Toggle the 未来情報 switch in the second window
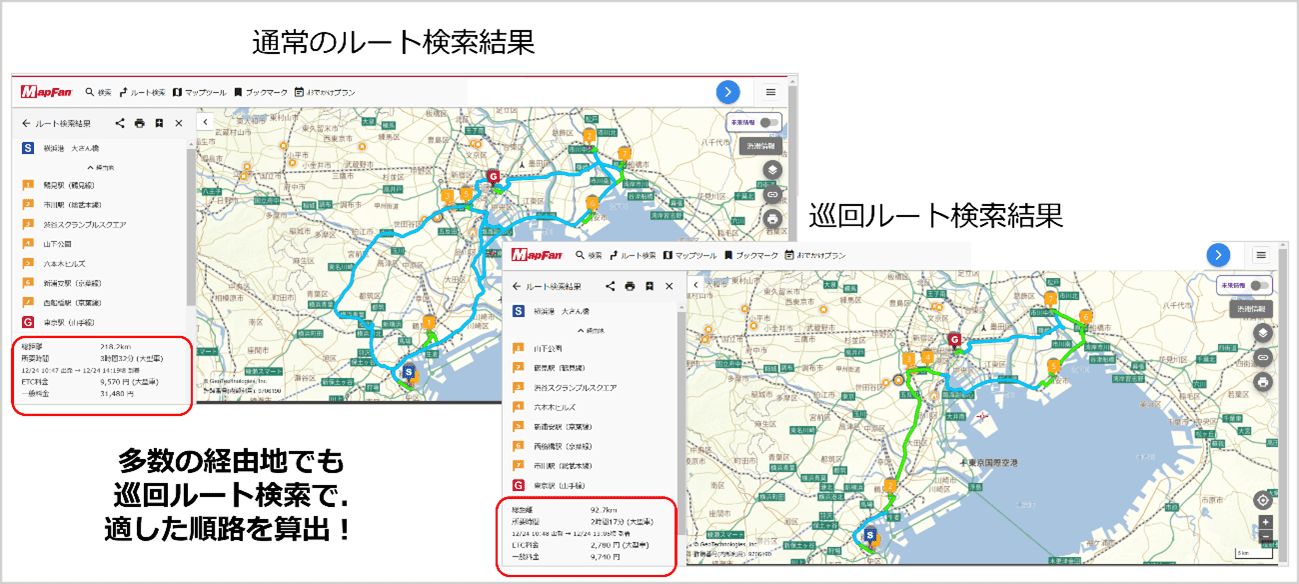The width and height of the screenshot is (1299, 584). [1259, 286]
